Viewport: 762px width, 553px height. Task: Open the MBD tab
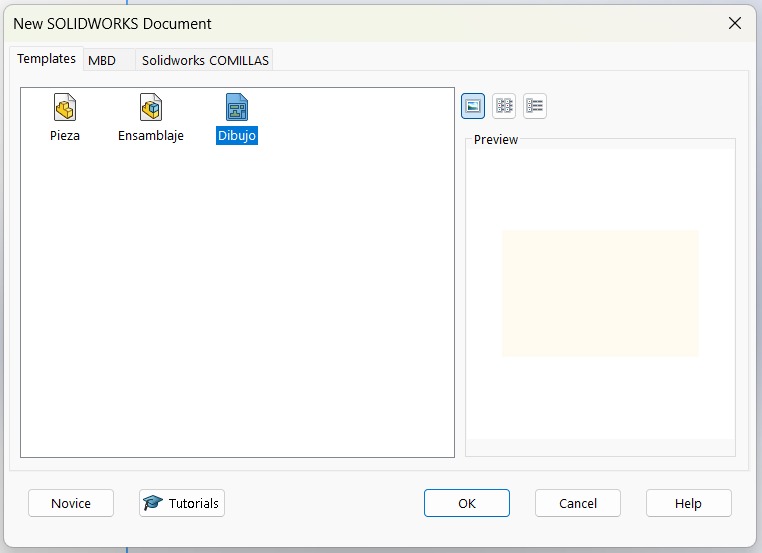coord(109,60)
